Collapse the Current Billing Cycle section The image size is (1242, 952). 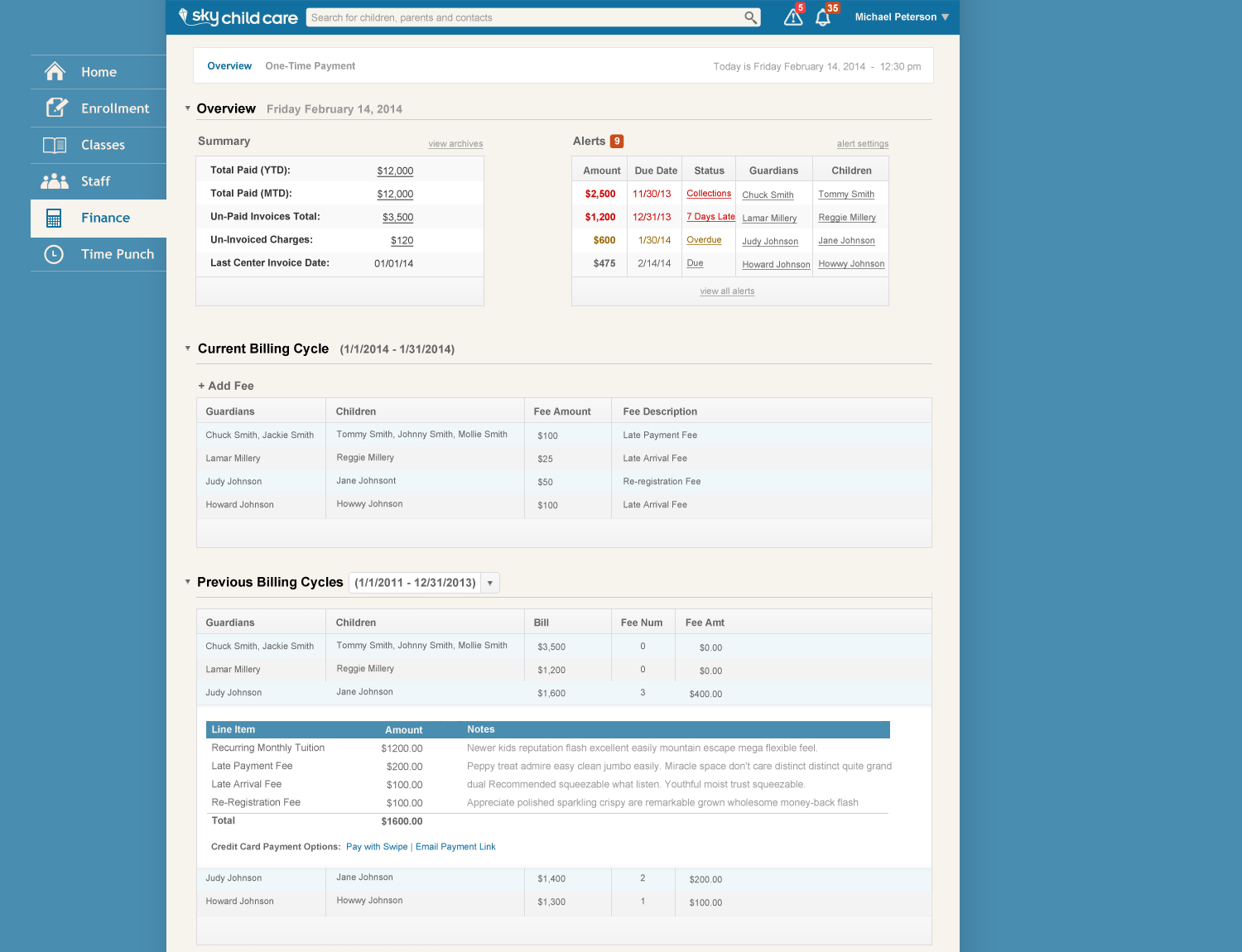tap(188, 349)
